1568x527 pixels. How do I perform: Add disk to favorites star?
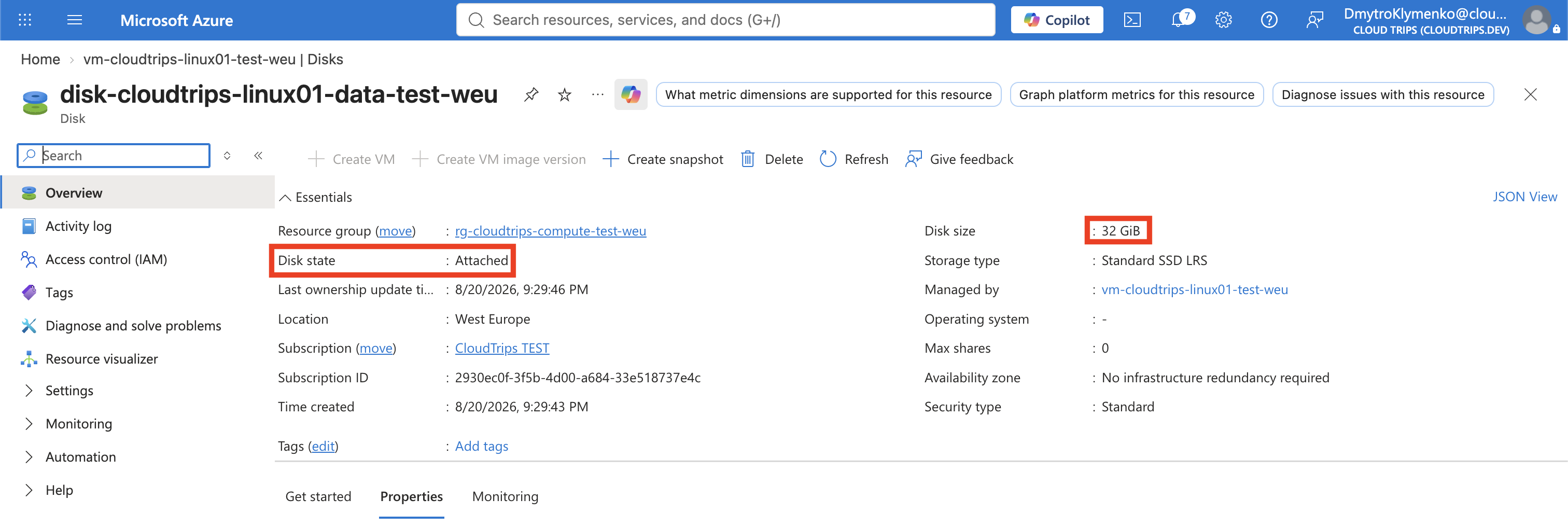[565, 94]
